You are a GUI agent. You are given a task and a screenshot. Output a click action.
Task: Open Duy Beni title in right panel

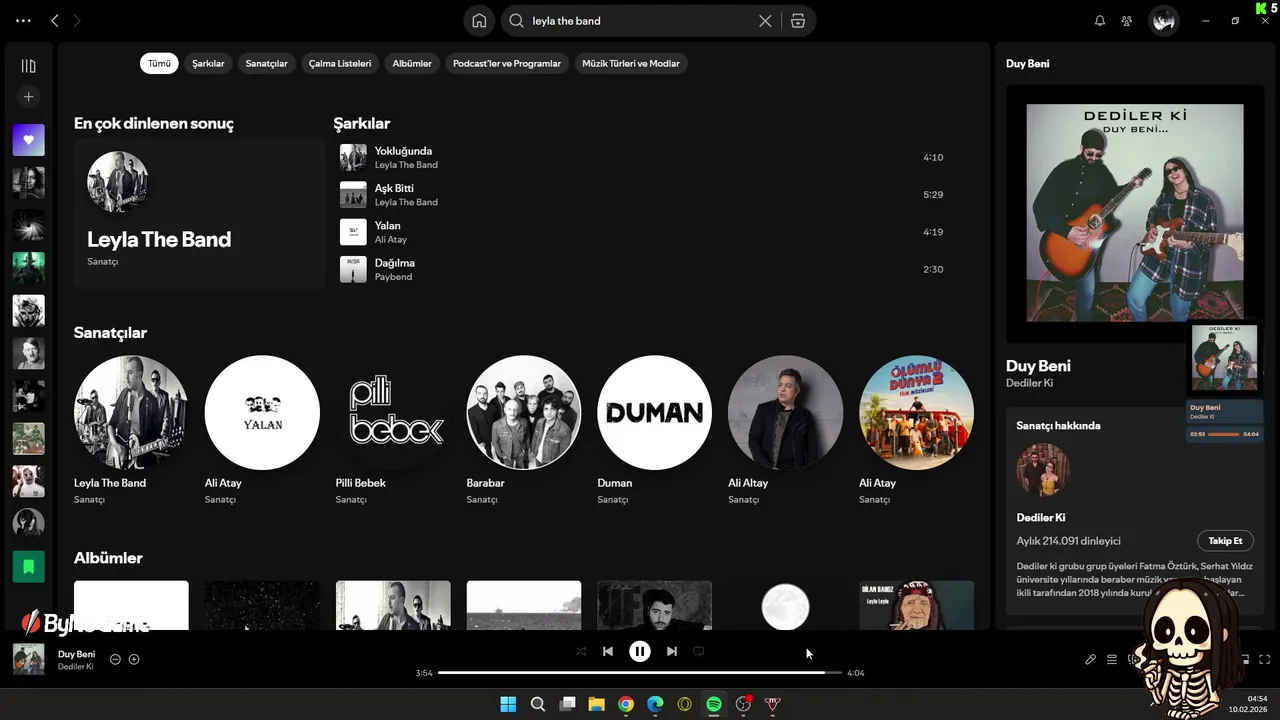[1038, 366]
